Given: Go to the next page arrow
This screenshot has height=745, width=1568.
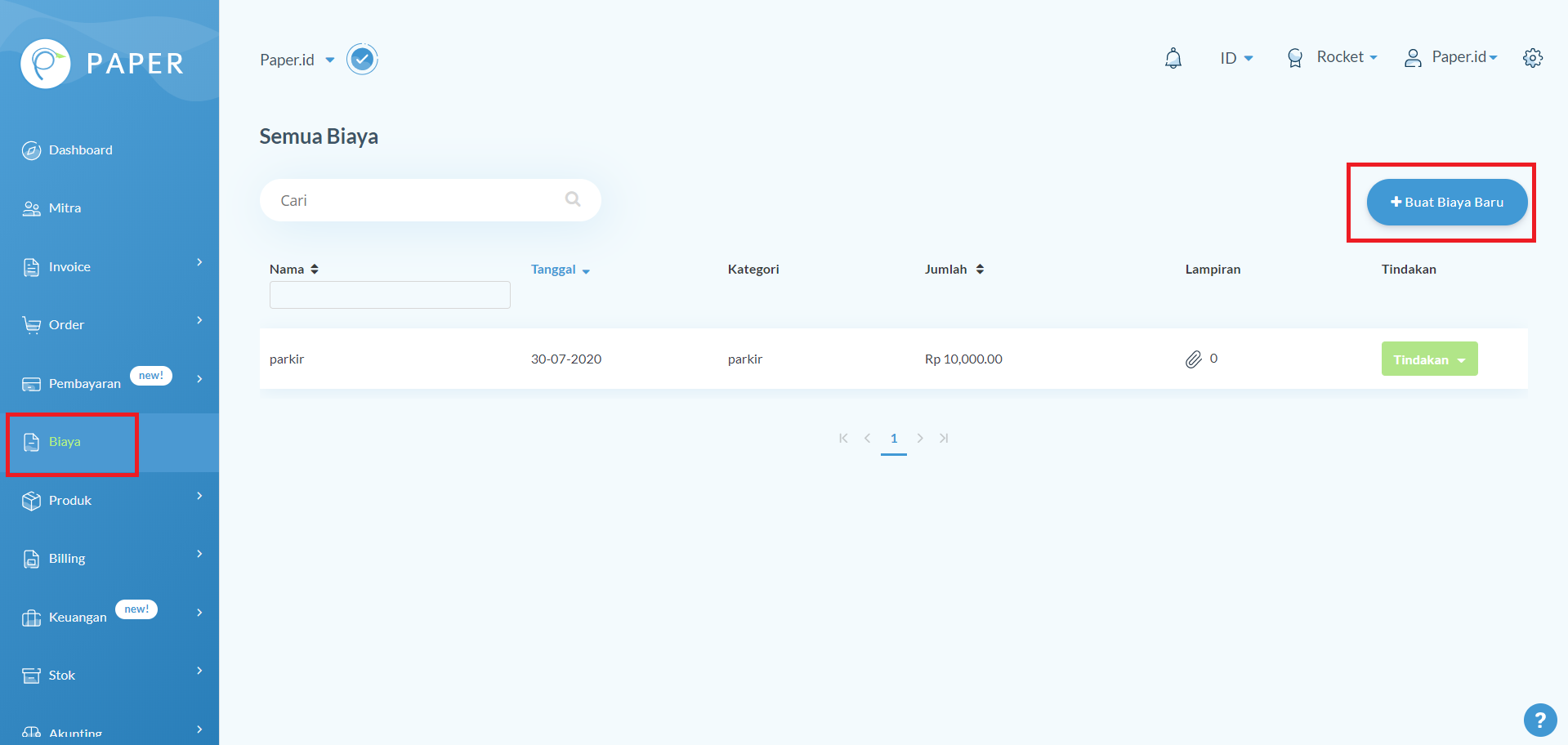Looking at the screenshot, I should (x=919, y=439).
